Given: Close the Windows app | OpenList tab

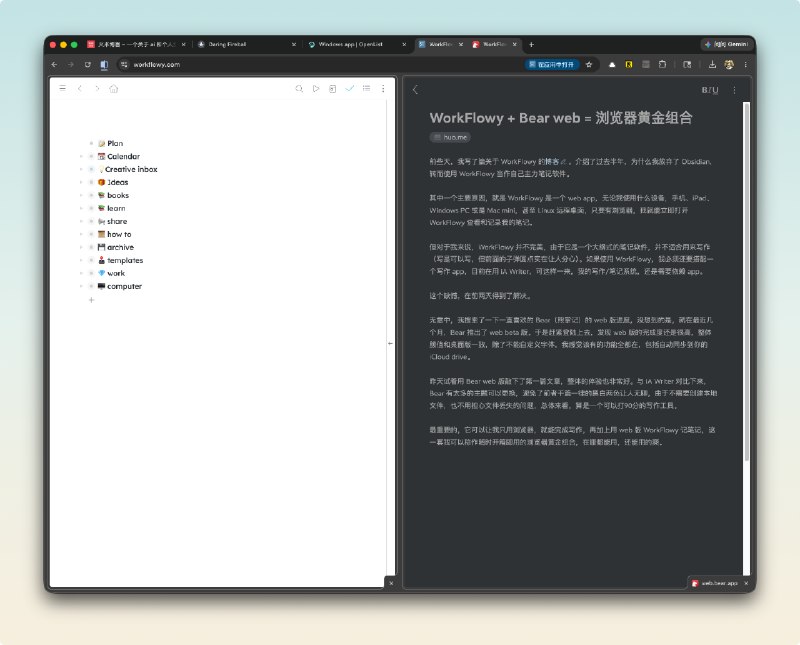Looking at the screenshot, I should click(404, 44).
